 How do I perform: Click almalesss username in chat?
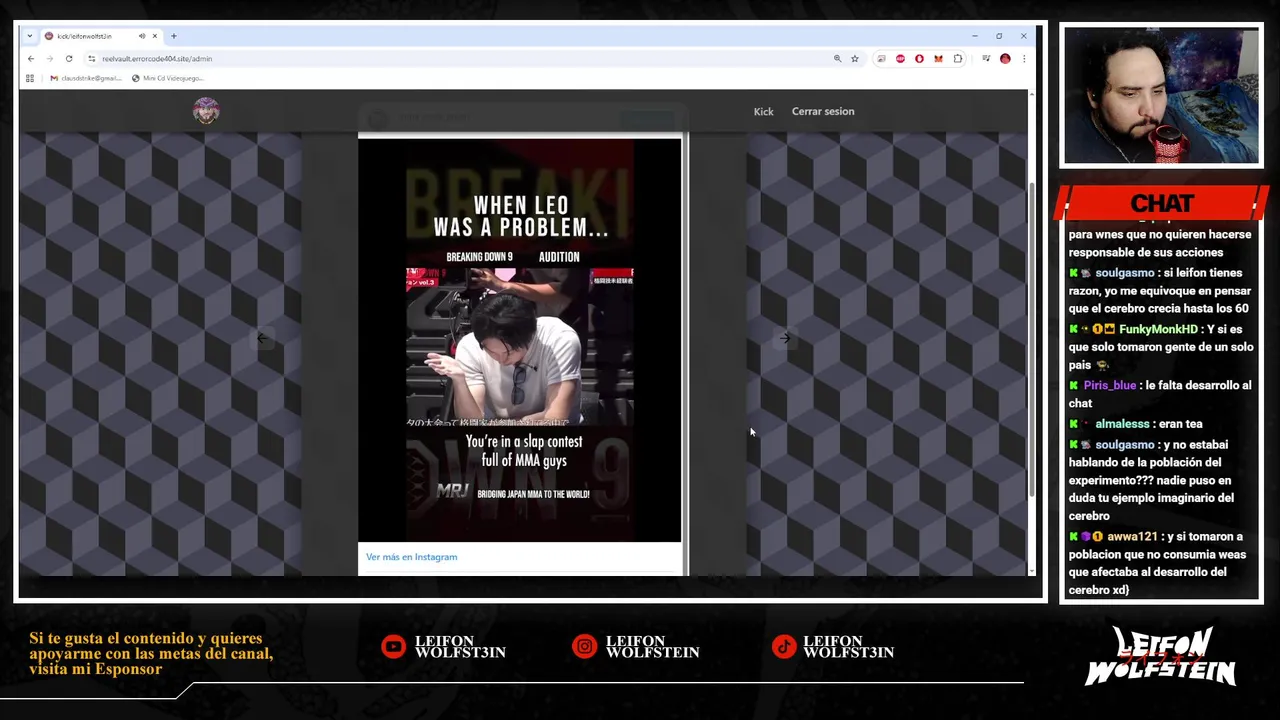(1122, 424)
